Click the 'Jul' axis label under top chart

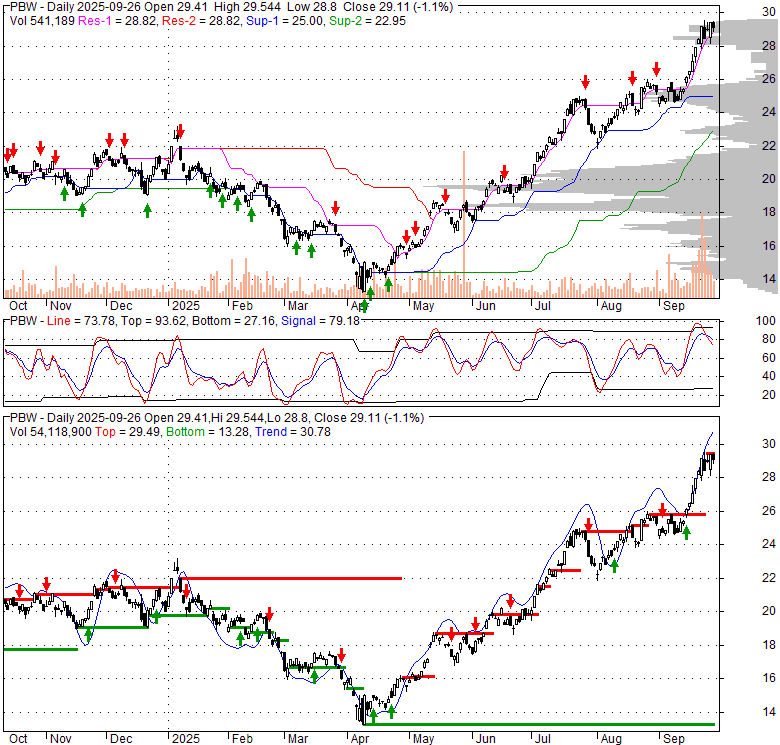(x=542, y=306)
